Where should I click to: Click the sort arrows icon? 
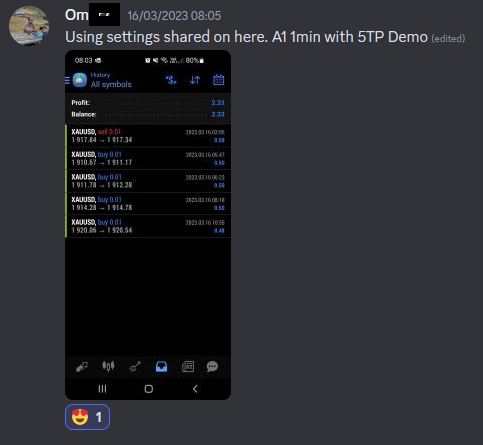[x=195, y=80]
